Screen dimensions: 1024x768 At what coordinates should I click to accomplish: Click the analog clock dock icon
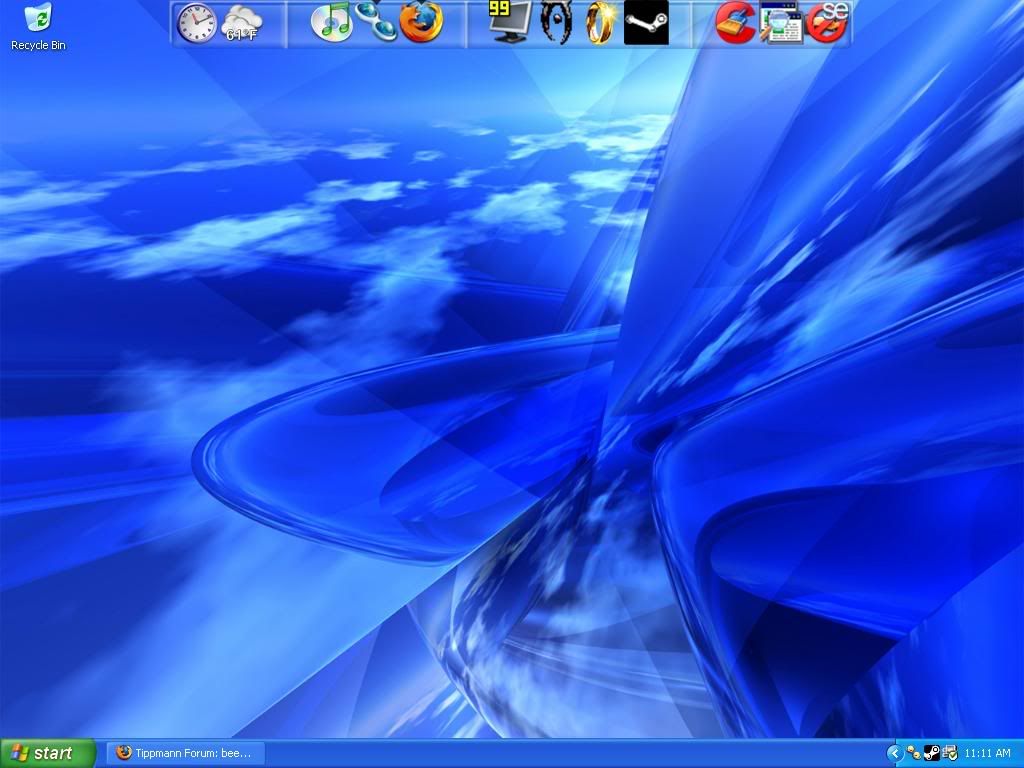(196, 23)
